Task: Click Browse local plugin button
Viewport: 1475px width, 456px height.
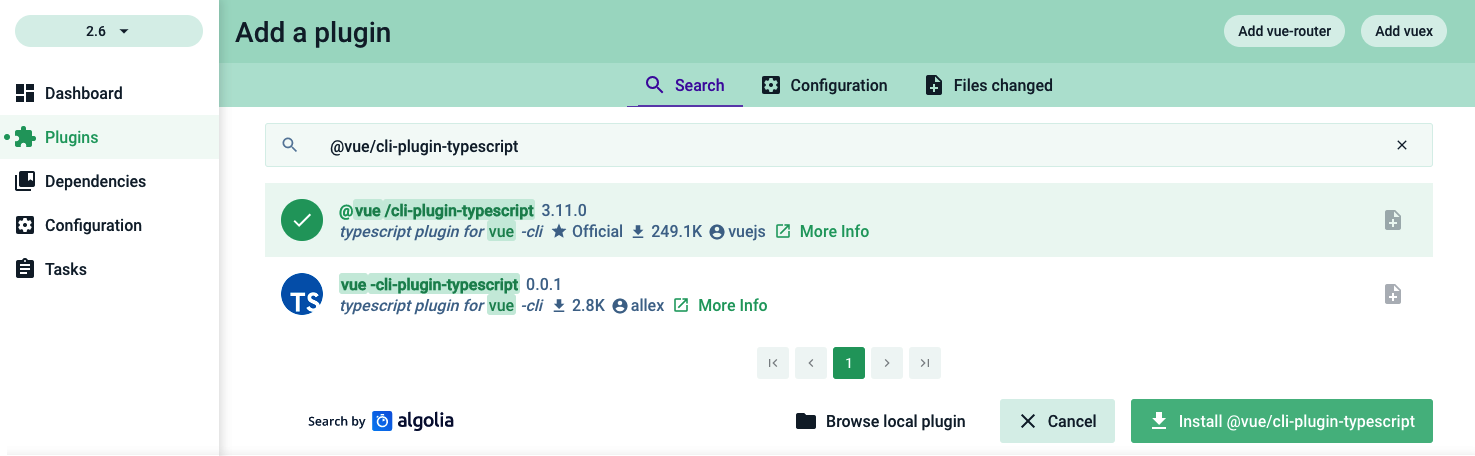Action: [x=881, y=421]
